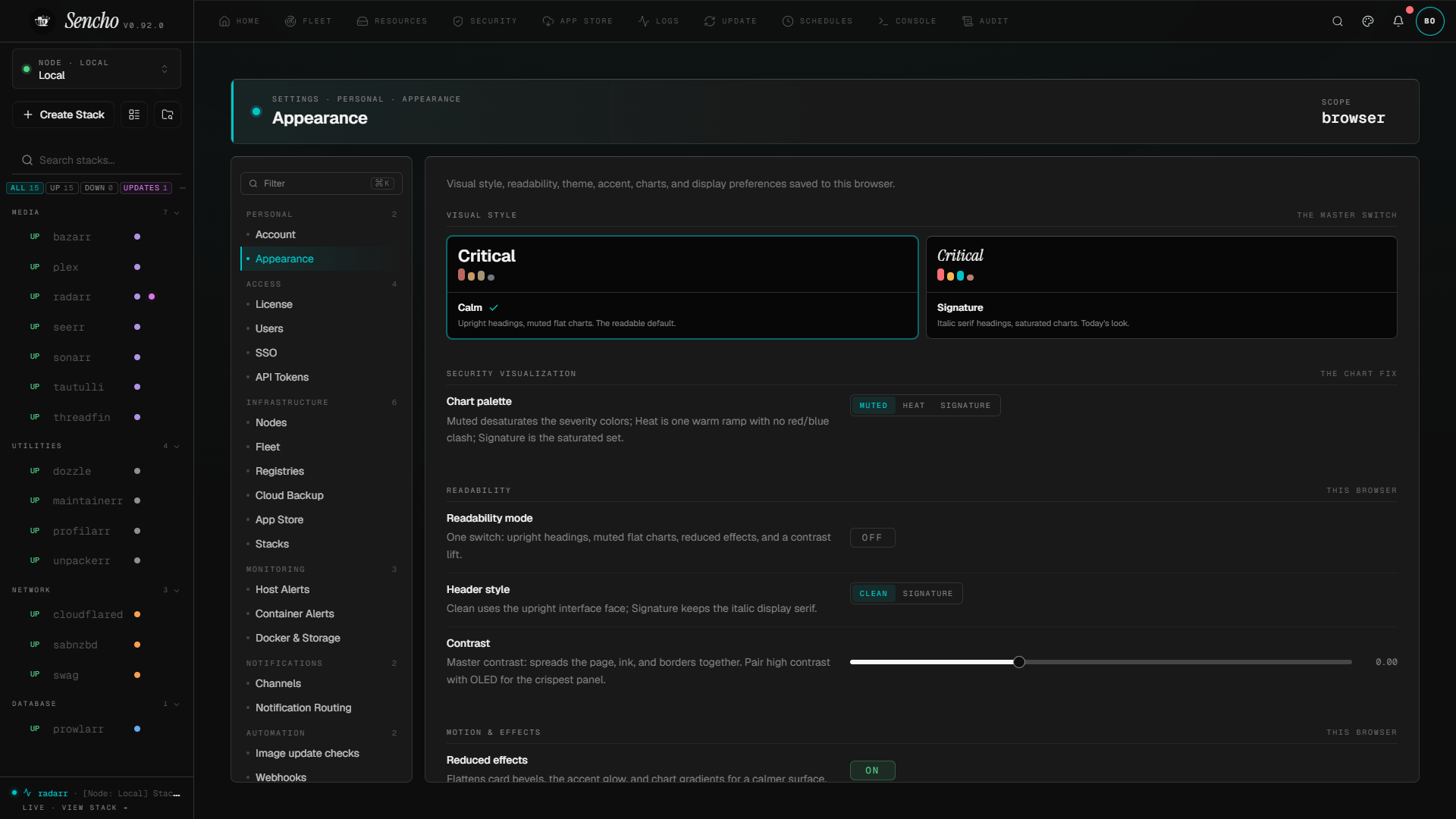Click Calm card color swatches
The image size is (1456, 819).
(x=476, y=275)
